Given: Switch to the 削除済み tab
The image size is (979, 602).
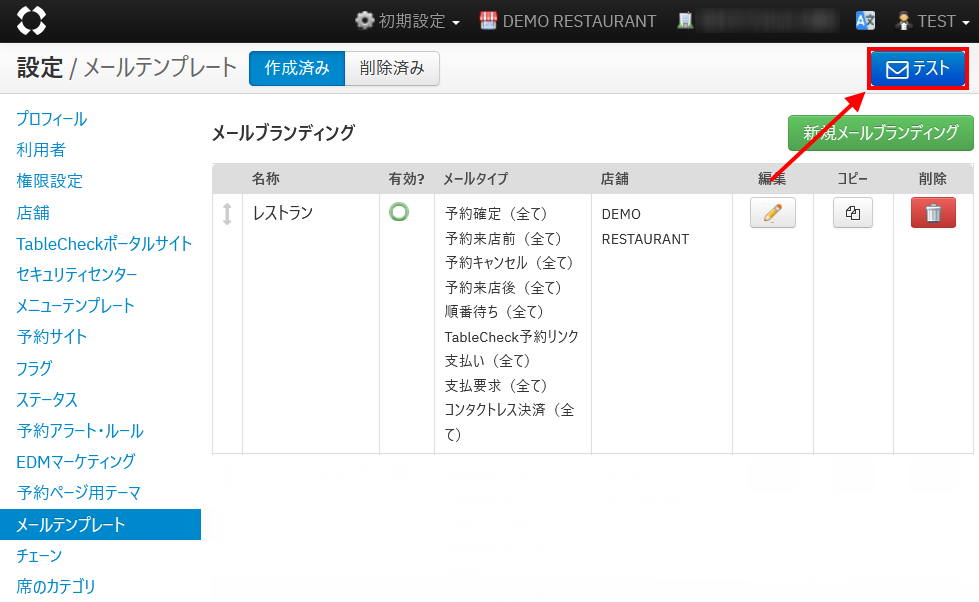Looking at the screenshot, I should (391, 68).
